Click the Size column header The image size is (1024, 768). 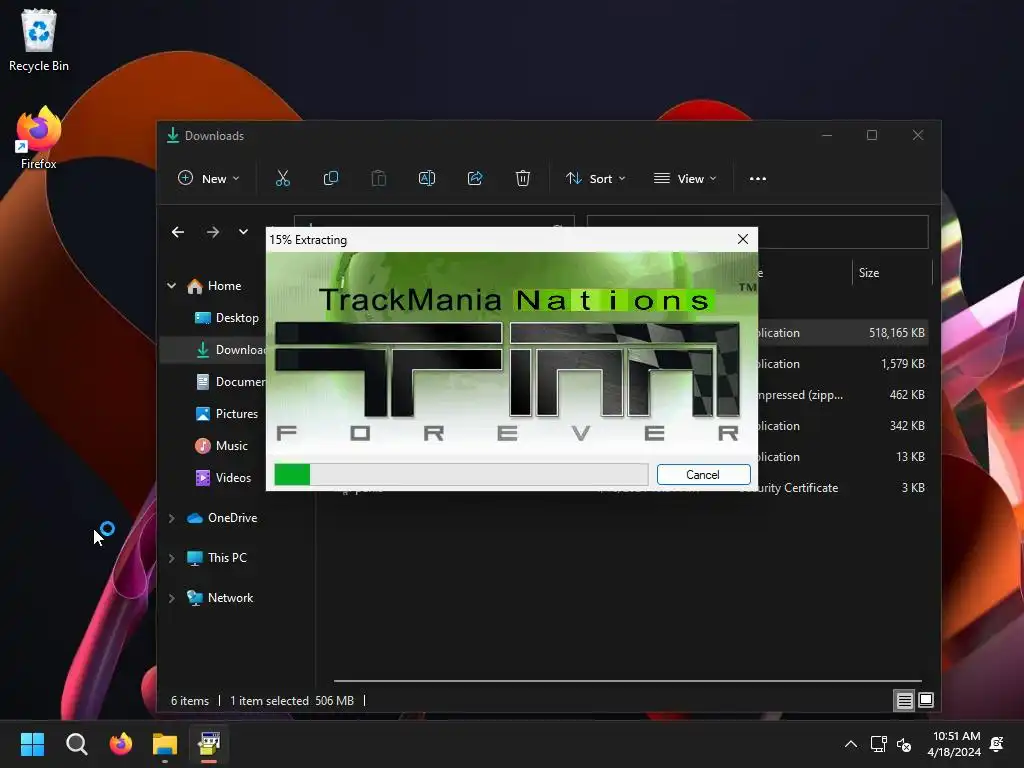coord(891,273)
